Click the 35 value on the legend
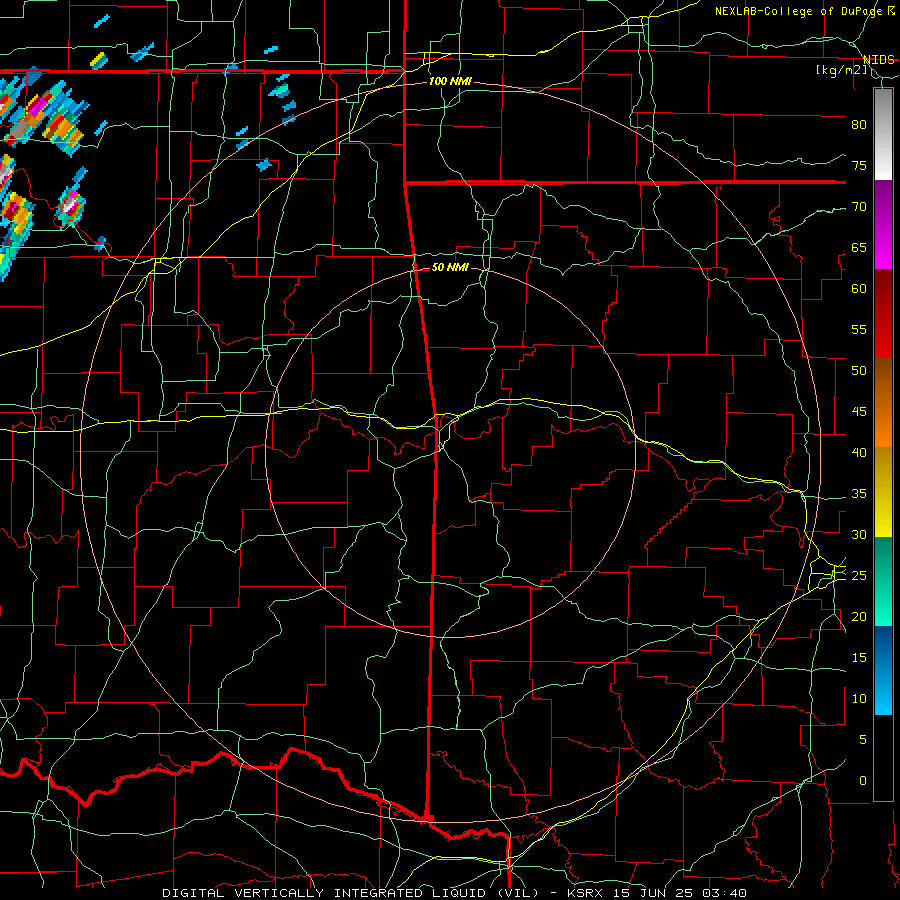900x900 pixels. tap(859, 494)
